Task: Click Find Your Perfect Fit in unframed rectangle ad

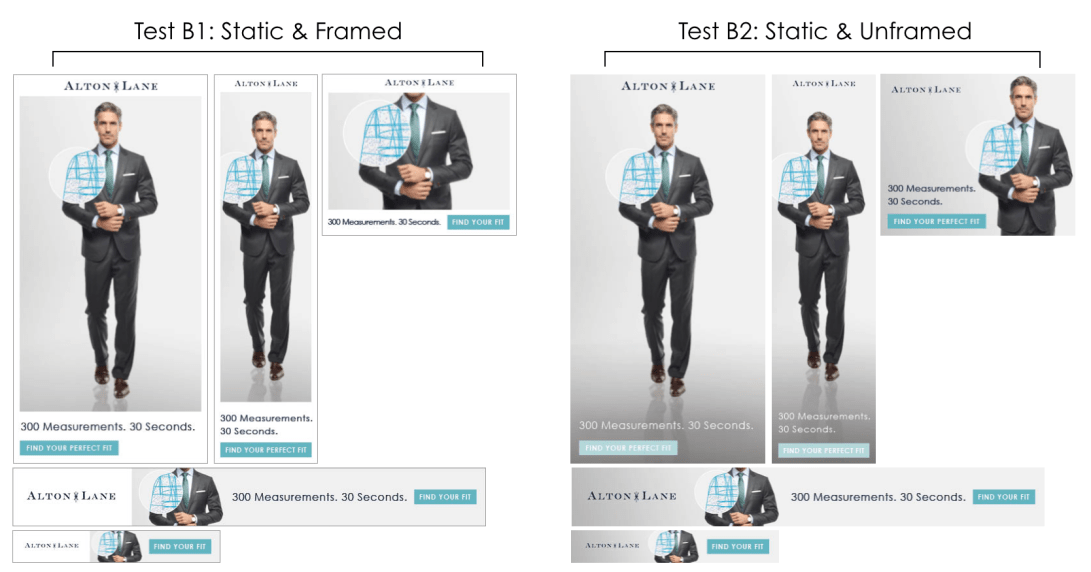Action: tap(937, 221)
